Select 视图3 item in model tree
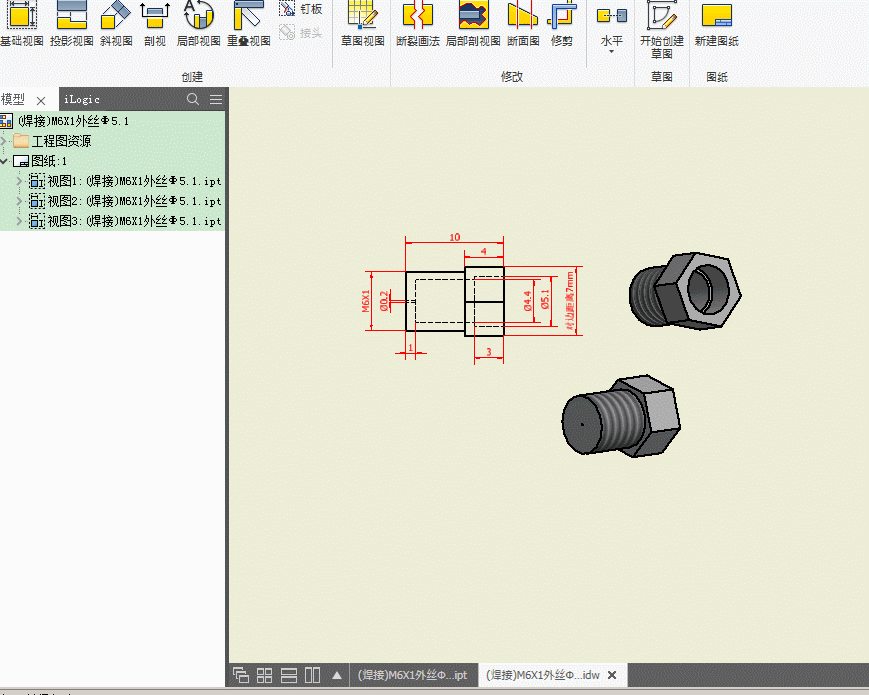Screen dimensions: 869x695 [x=133, y=221]
